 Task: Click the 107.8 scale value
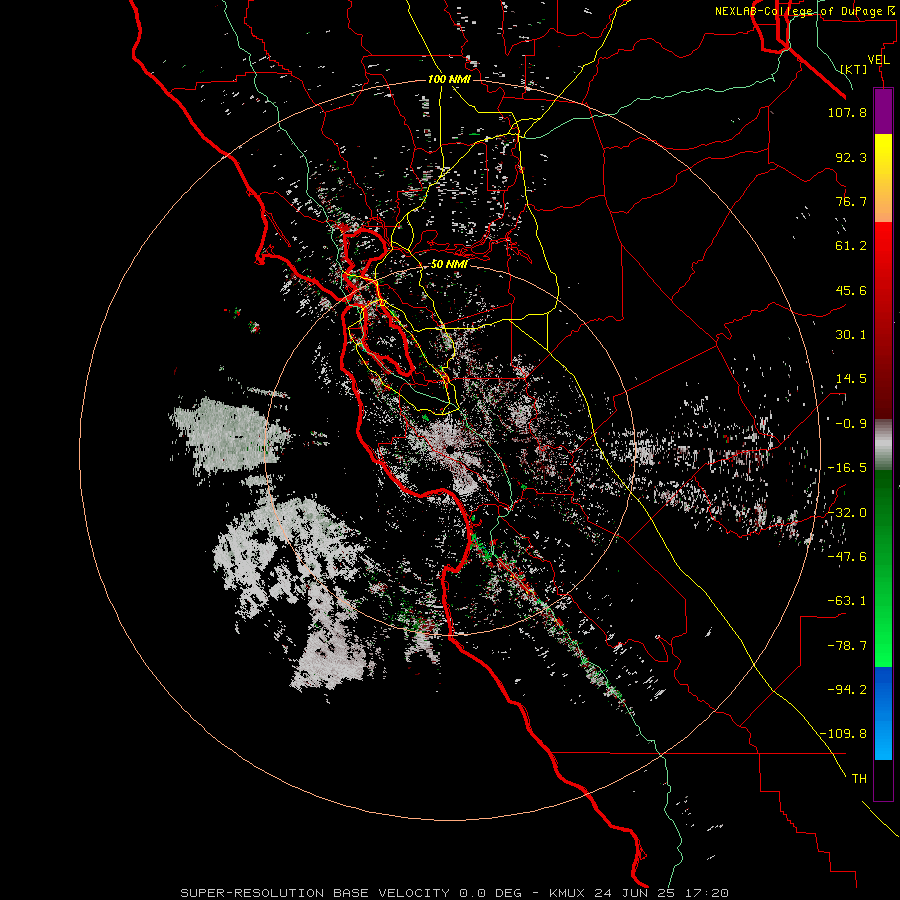847,112
